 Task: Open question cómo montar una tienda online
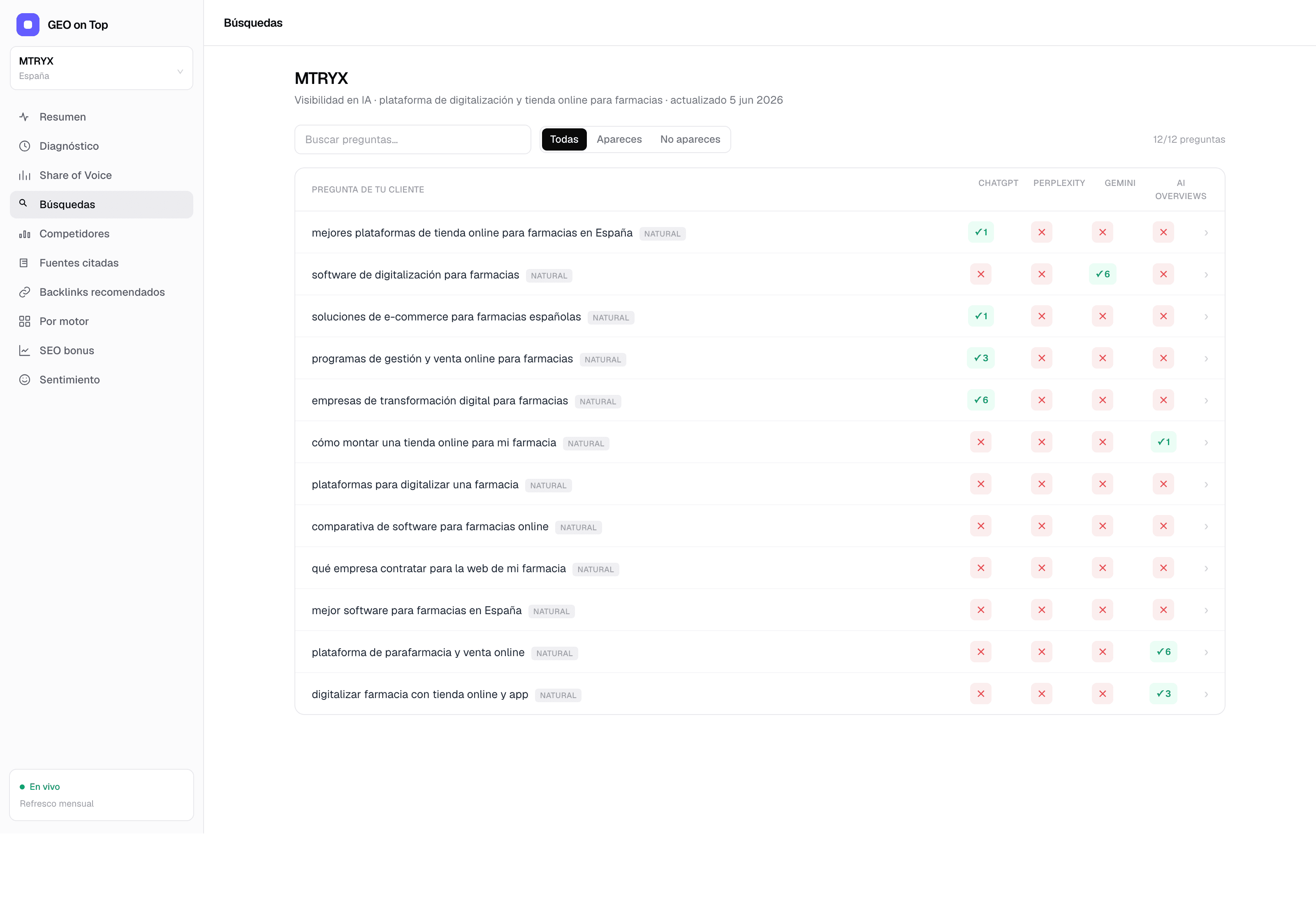(x=433, y=442)
